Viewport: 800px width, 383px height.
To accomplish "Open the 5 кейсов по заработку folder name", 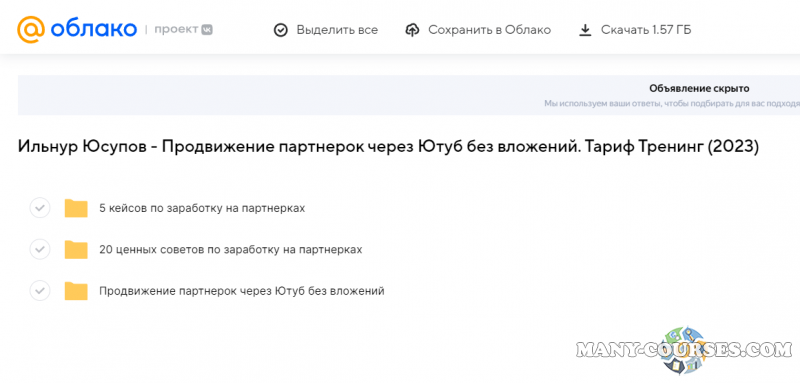I will pyautogui.click(x=202, y=208).
